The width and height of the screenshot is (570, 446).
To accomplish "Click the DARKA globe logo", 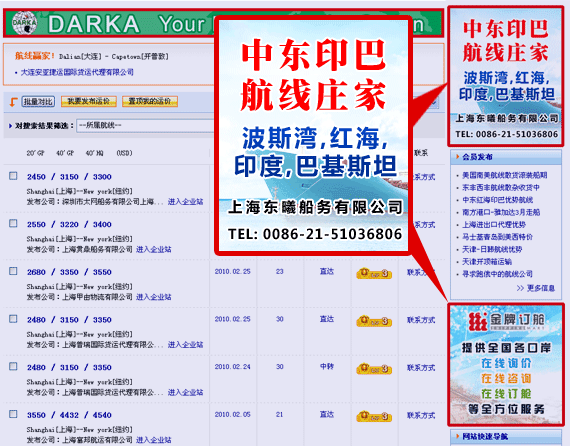I will (24, 23).
